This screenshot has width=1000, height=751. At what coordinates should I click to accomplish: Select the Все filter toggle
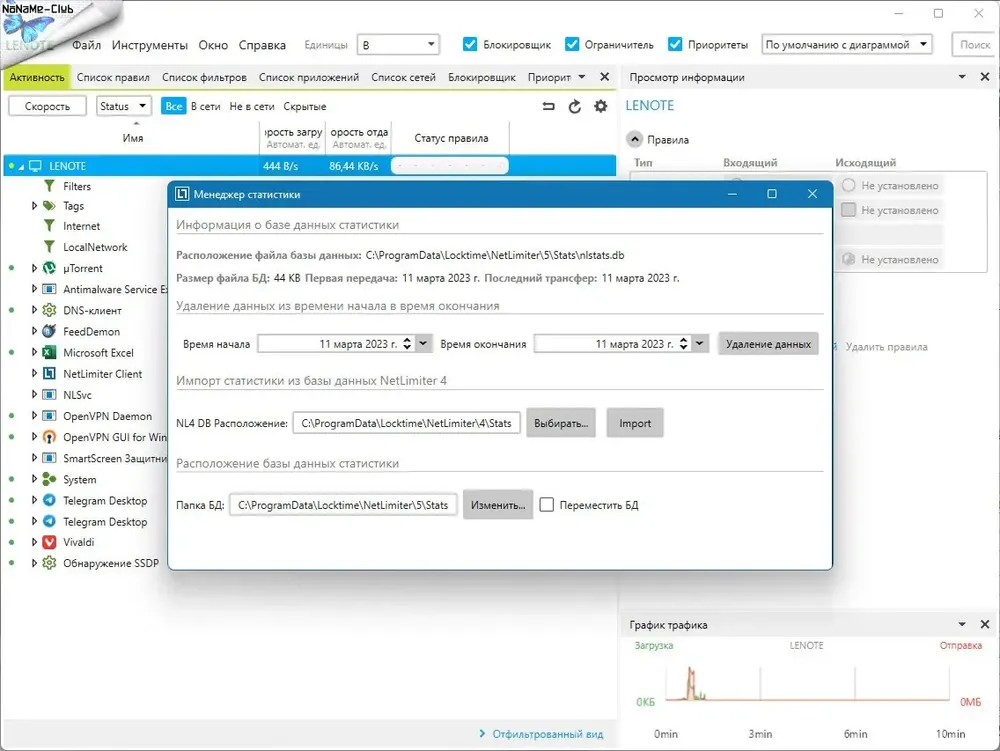(x=173, y=106)
